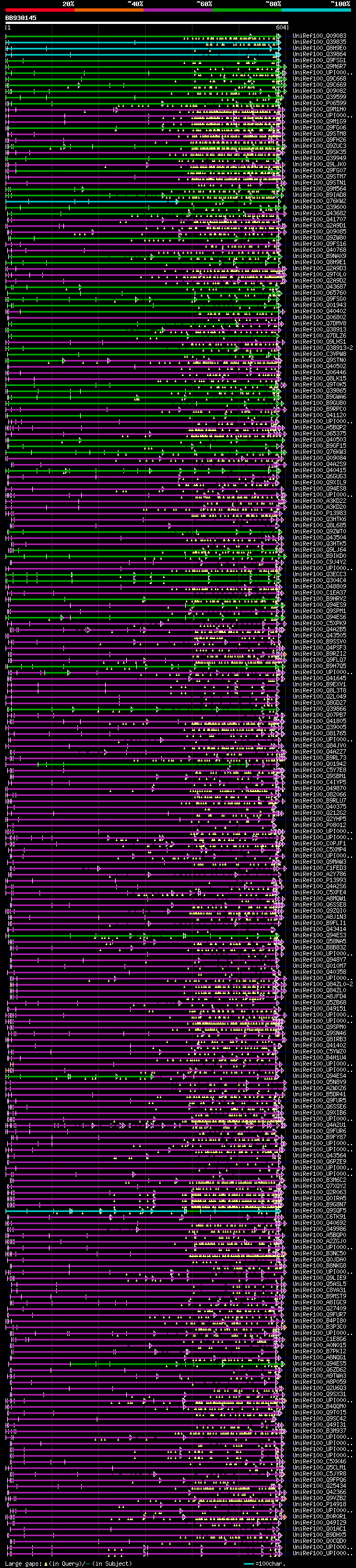Click the white query sequence bar 1-604
The height and width of the screenshot is (1568, 356).
click(147, 22)
